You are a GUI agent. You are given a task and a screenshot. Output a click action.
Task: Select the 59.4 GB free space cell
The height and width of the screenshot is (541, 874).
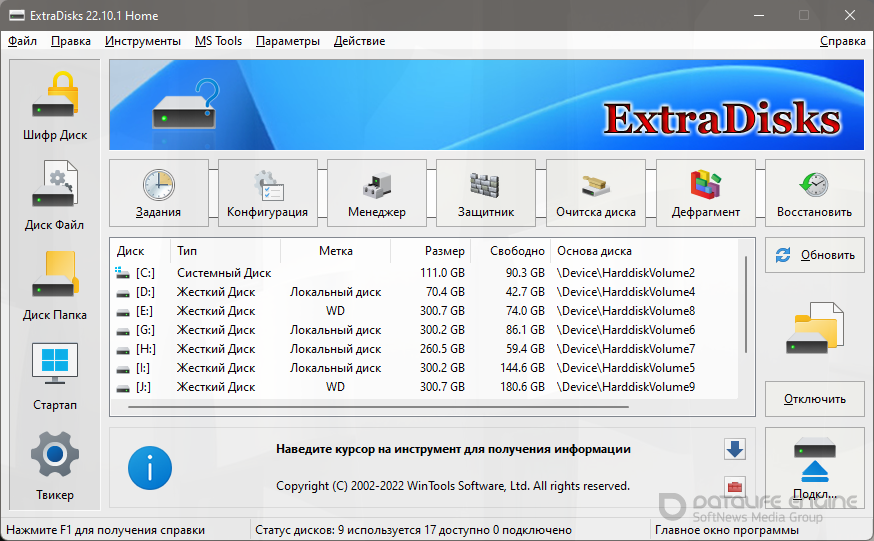(x=525, y=349)
